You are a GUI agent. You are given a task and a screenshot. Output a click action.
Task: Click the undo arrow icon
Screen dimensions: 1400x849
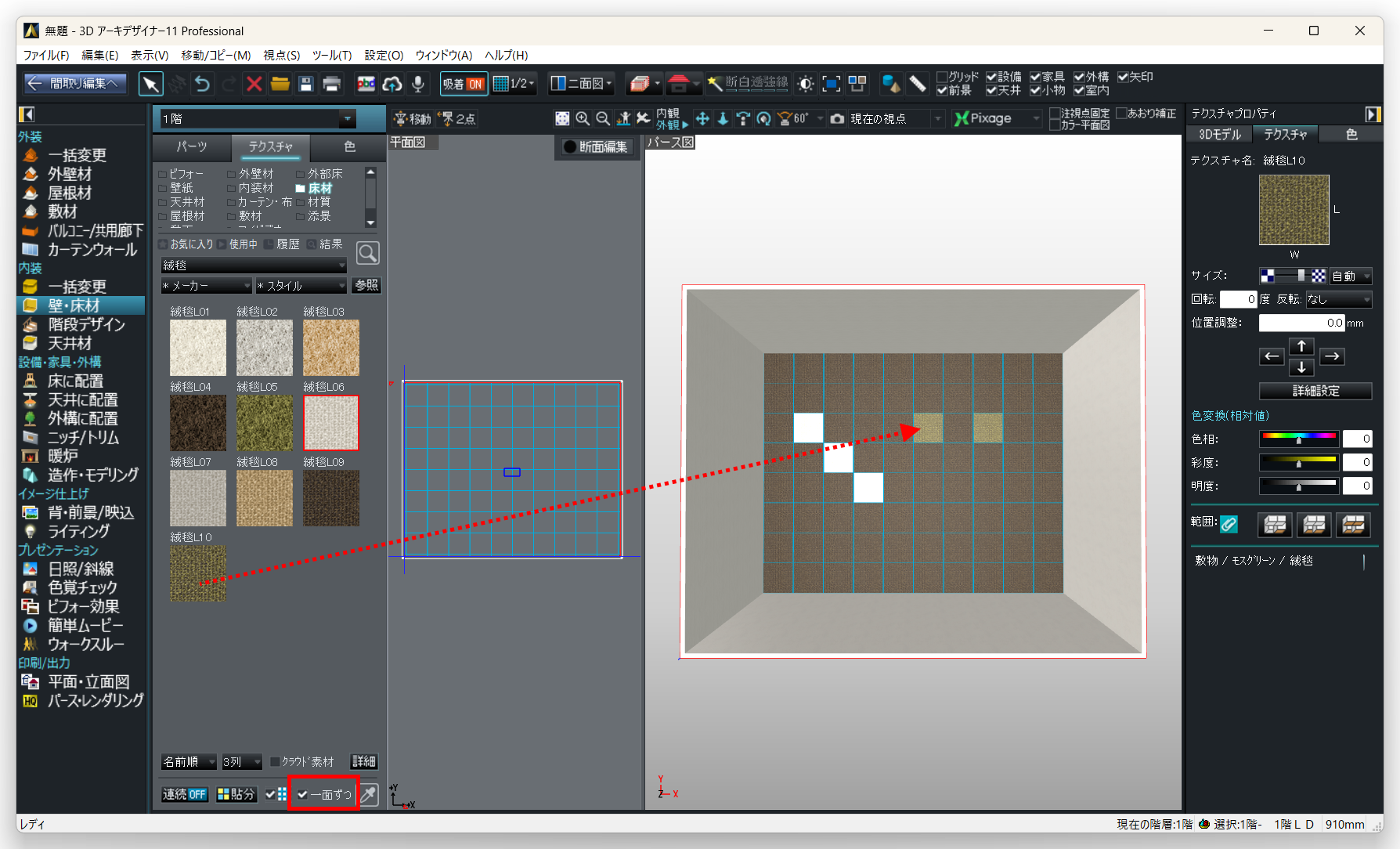pos(202,84)
